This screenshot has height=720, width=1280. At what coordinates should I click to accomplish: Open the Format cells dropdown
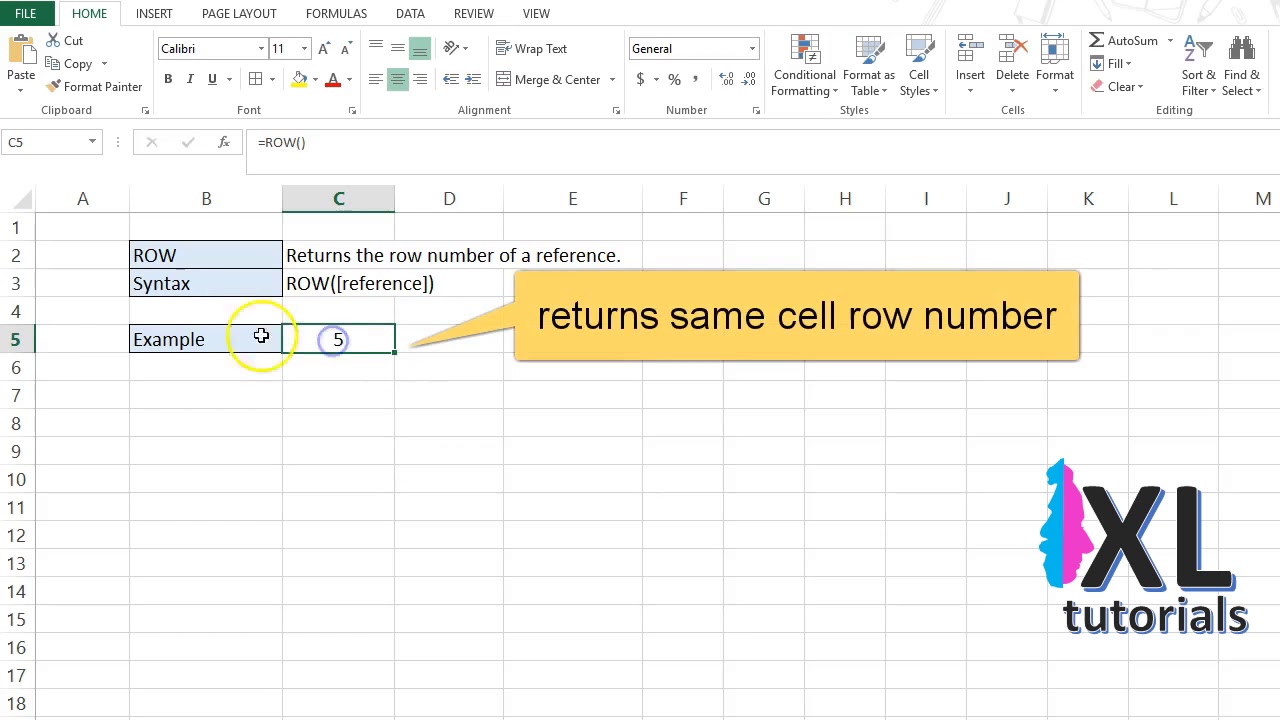[1054, 66]
